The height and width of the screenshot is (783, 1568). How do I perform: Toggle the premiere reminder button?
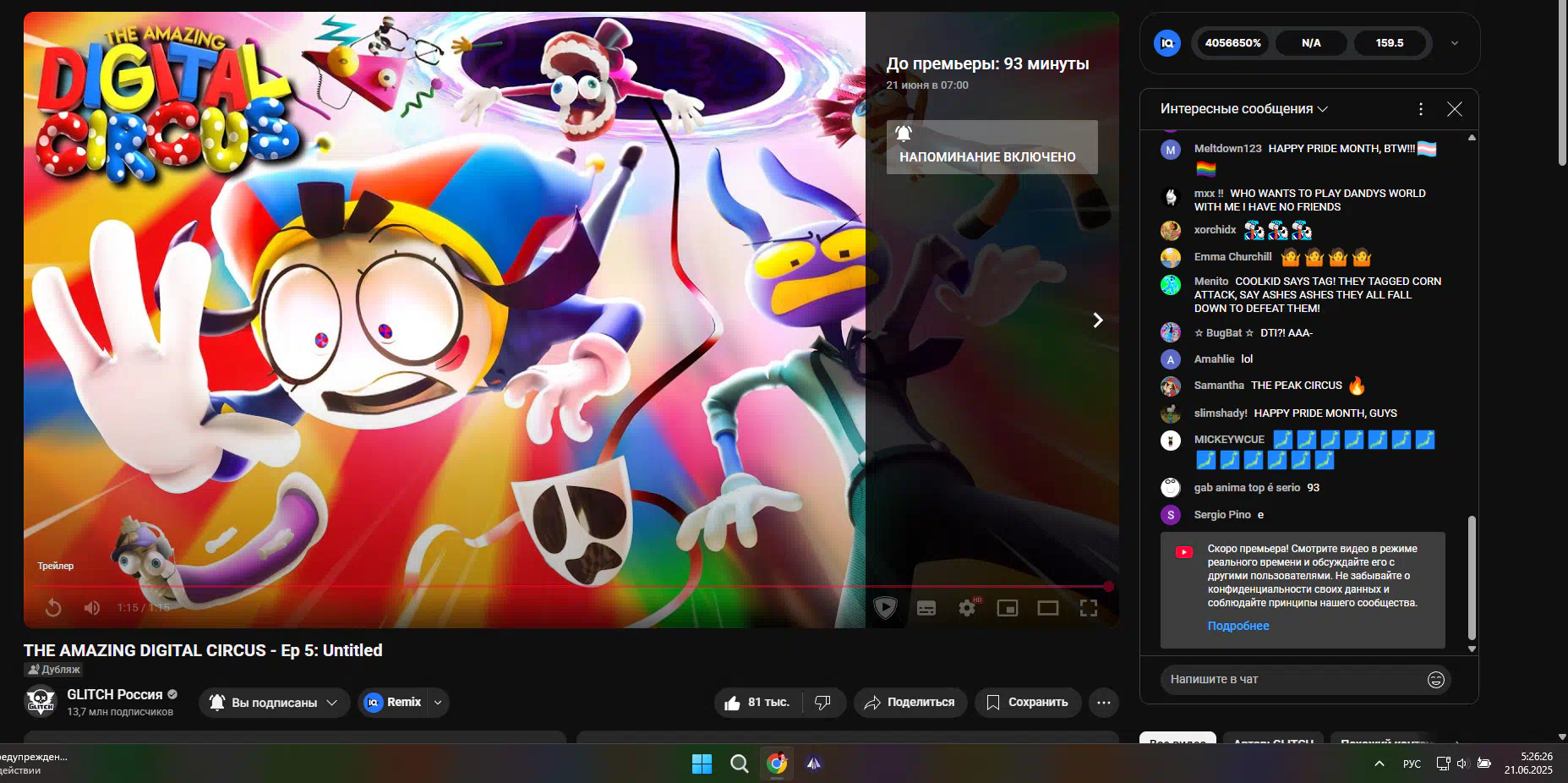[992, 147]
